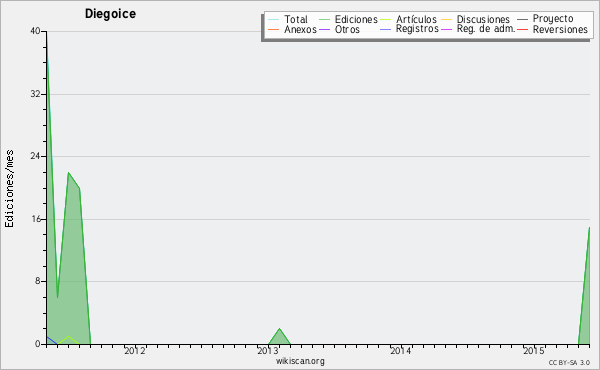Click the 2015 axis label
The width and height of the screenshot is (600, 370).
(534, 350)
